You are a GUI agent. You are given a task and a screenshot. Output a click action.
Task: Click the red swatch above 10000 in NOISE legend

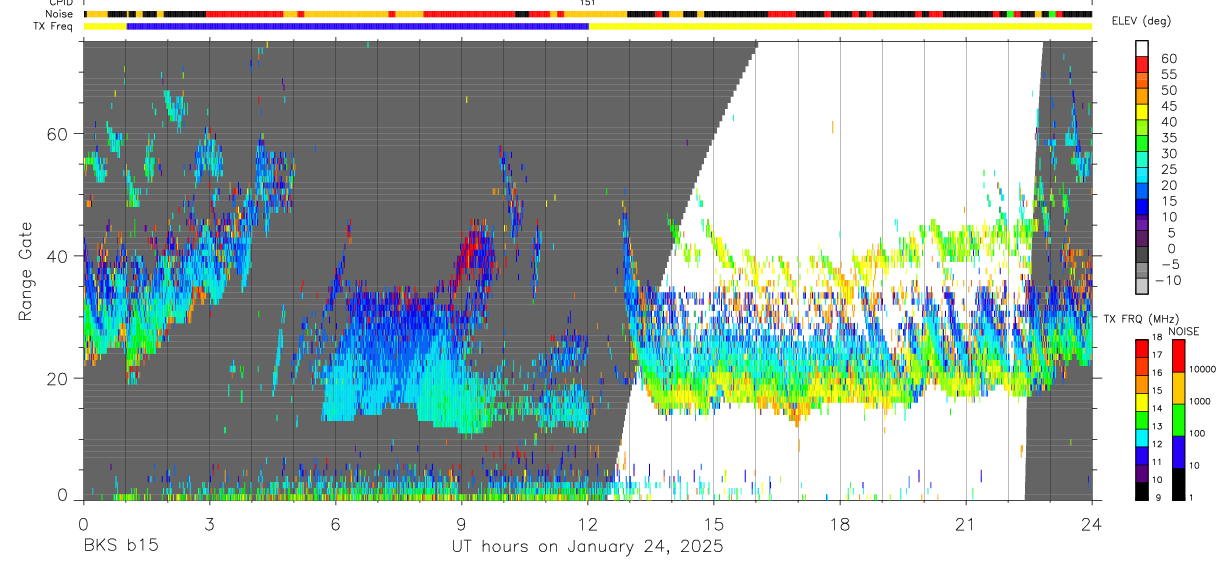tap(1179, 356)
